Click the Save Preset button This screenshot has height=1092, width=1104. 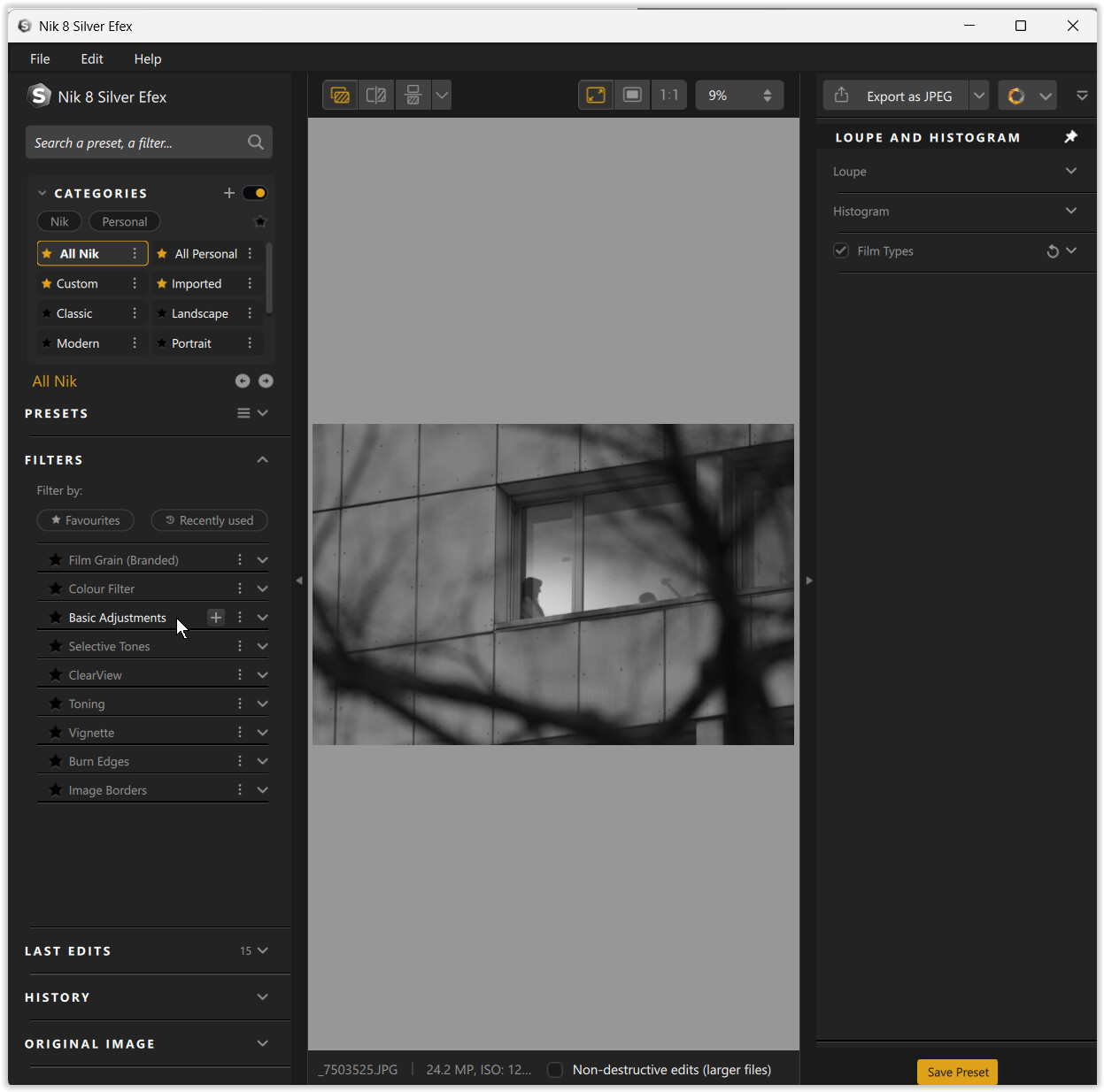[x=957, y=1072]
